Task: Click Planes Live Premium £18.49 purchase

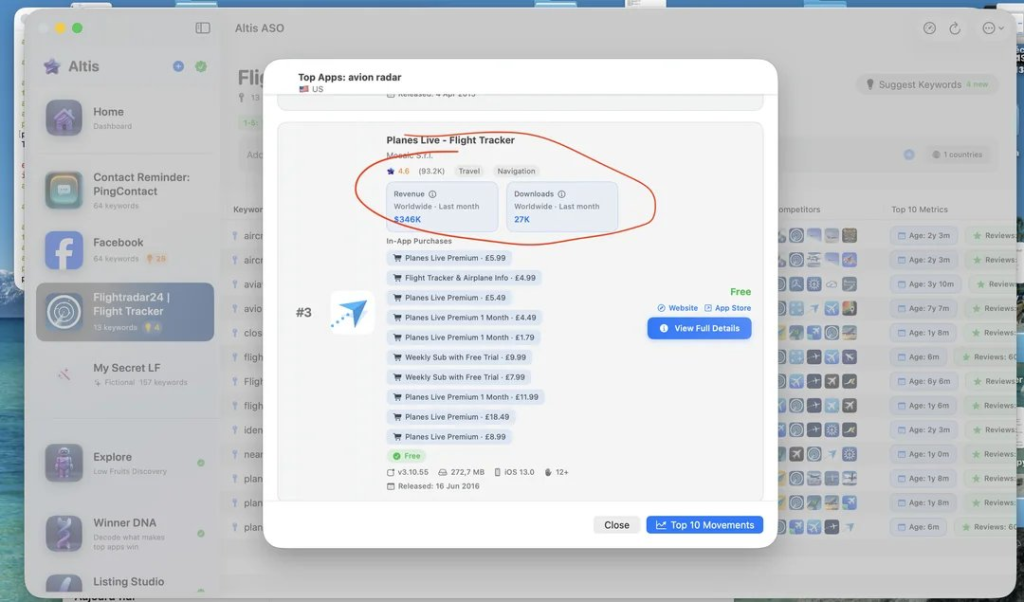Action: (451, 417)
